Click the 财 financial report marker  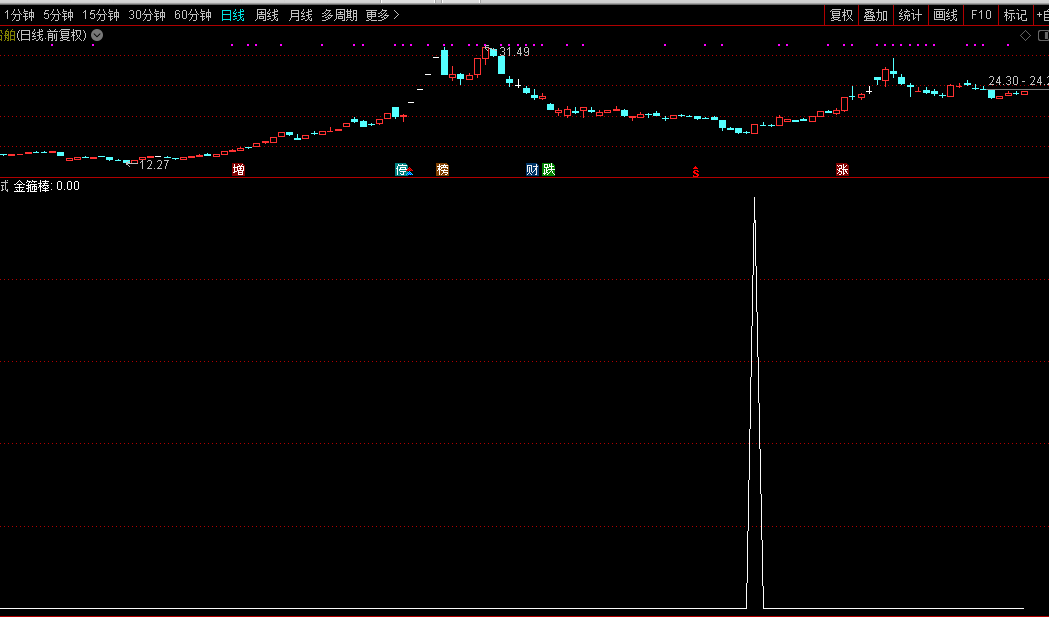click(532, 170)
